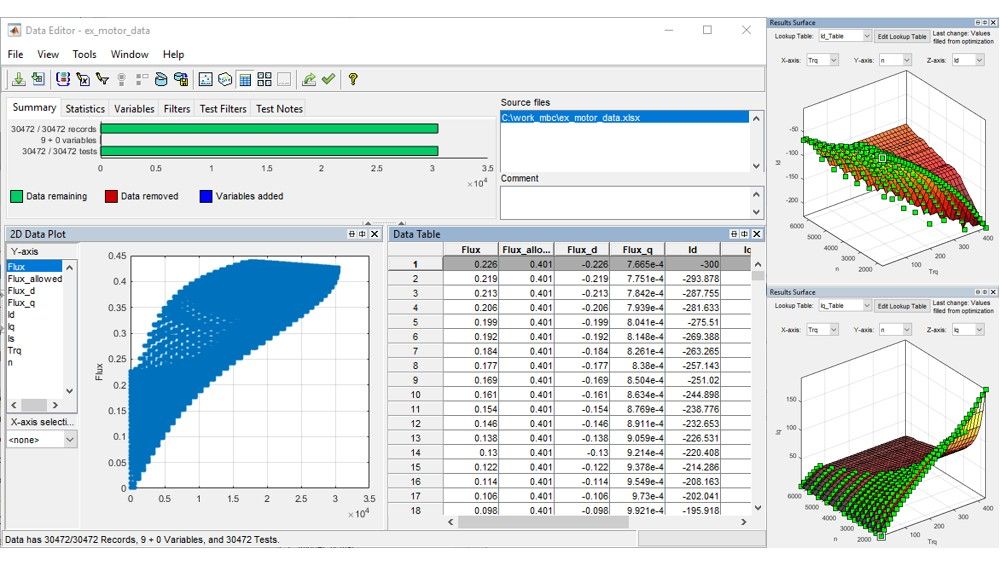Viewport: 1000px width, 562px height.
Task: Click the green checkmark toolbar icon
Action: click(x=328, y=79)
